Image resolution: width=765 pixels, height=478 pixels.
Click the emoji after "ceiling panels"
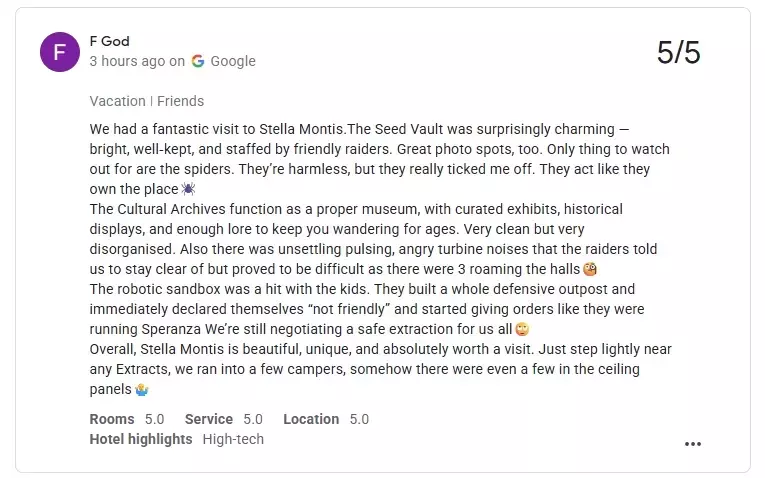click(141, 389)
